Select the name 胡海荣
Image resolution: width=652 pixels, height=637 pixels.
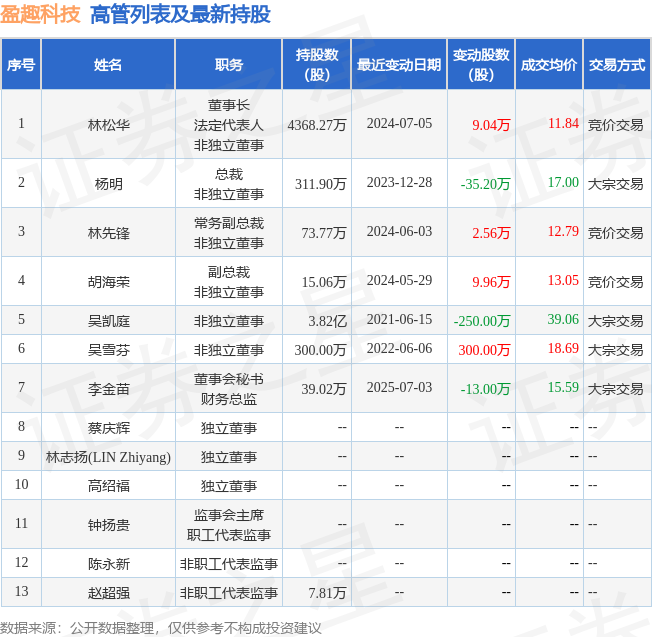tap(109, 282)
